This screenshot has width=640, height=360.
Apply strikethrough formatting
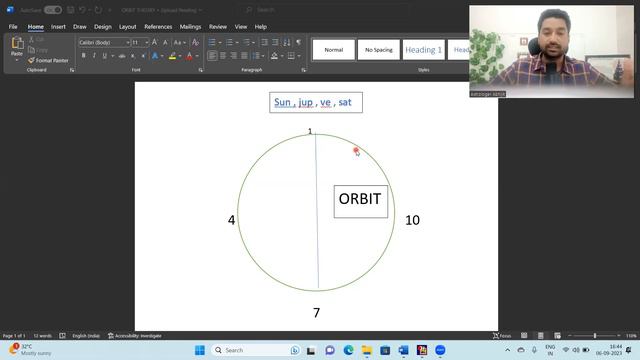tap(122, 56)
